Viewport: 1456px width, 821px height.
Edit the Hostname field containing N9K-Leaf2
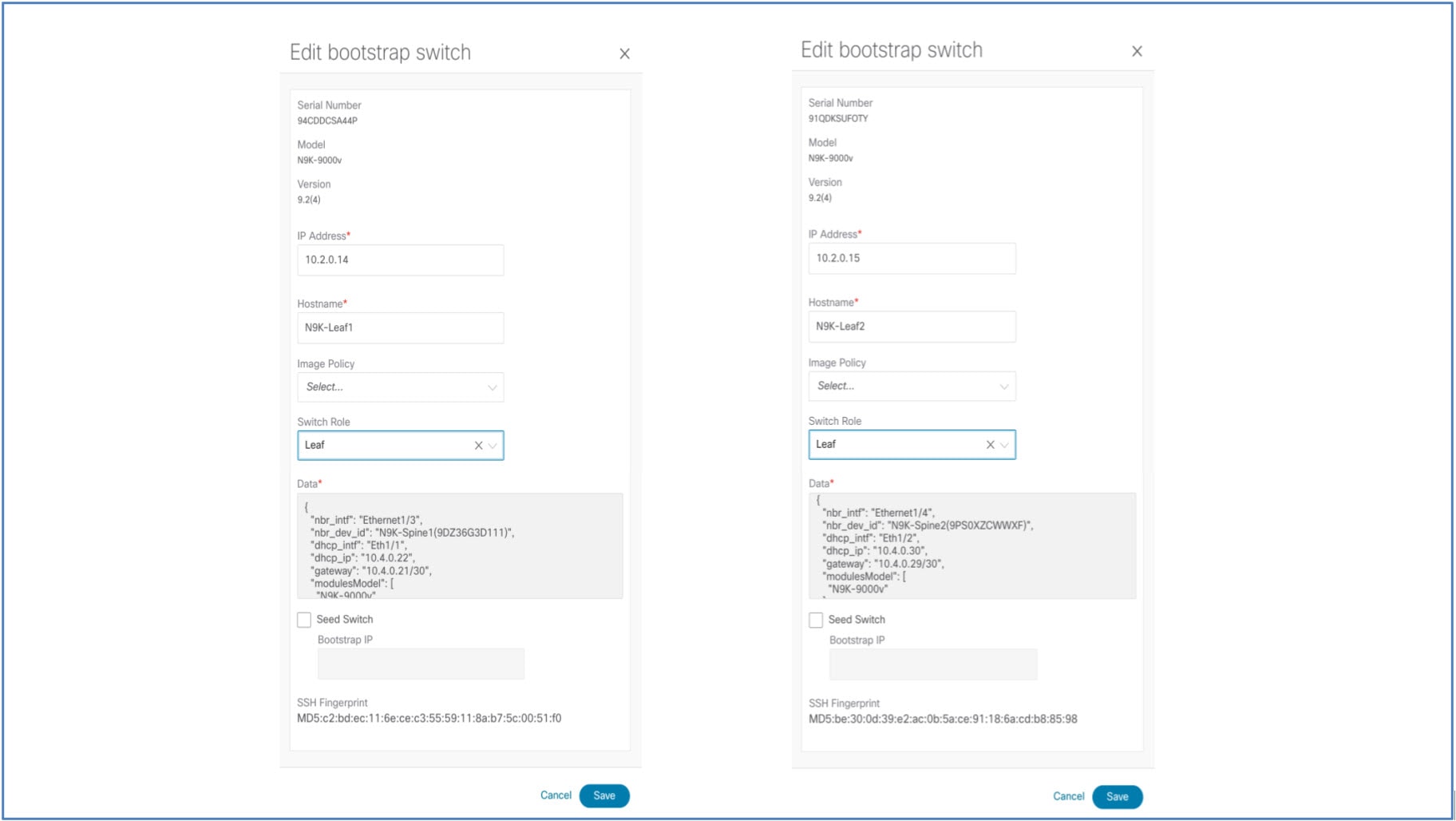(912, 327)
